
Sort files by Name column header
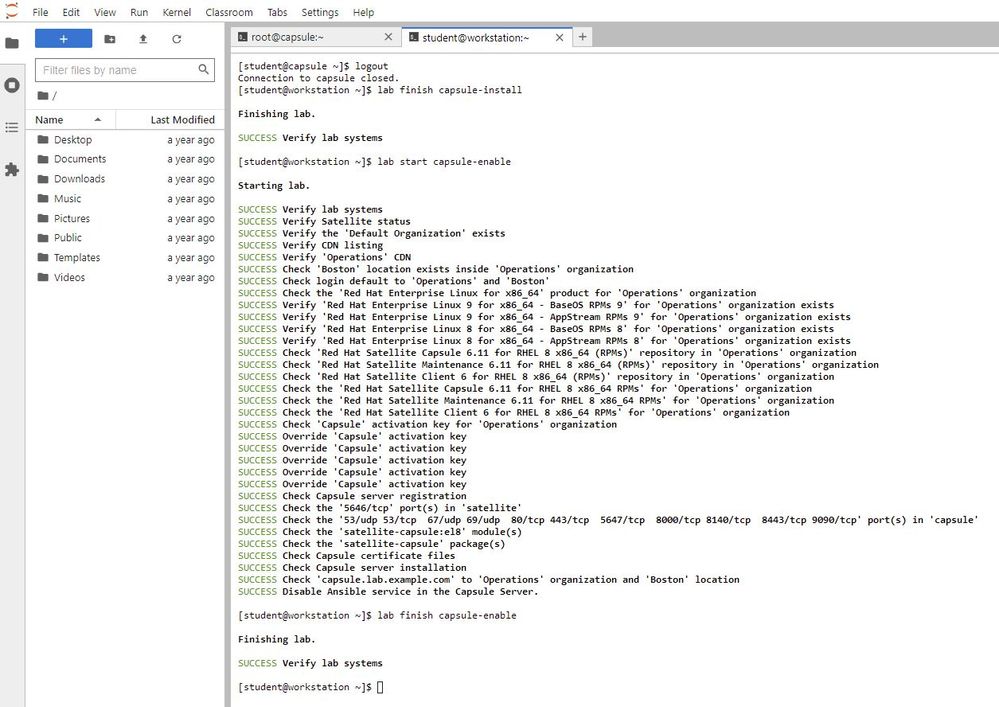[x=49, y=120]
